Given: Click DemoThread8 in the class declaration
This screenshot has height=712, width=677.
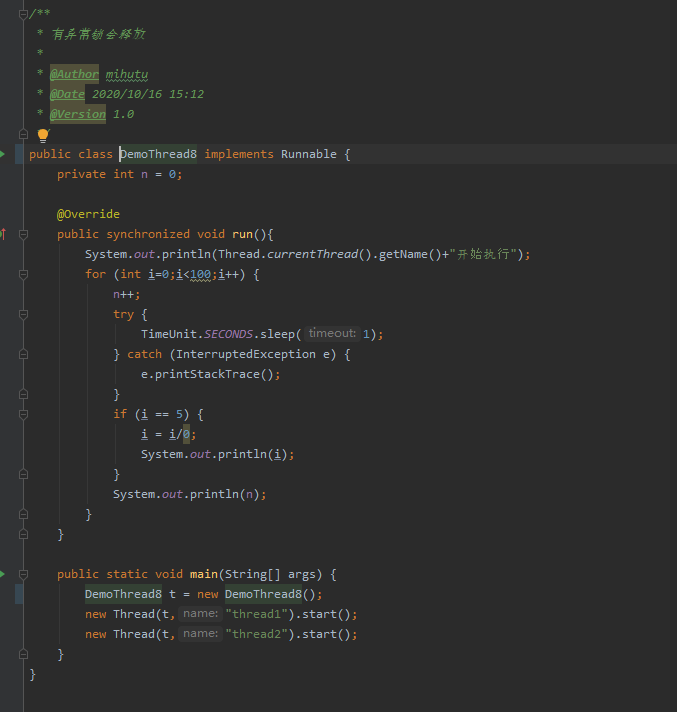Looking at the screenshot, I should (x=158, y=154).
